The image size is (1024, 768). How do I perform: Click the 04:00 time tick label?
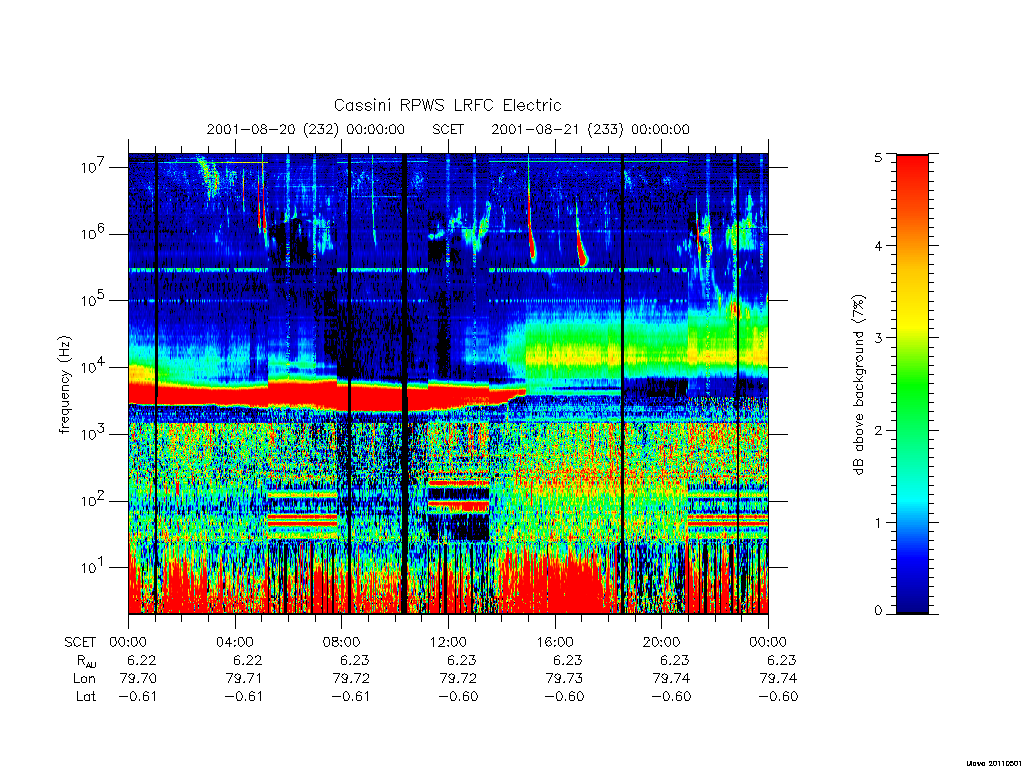[x=234, y=643]
